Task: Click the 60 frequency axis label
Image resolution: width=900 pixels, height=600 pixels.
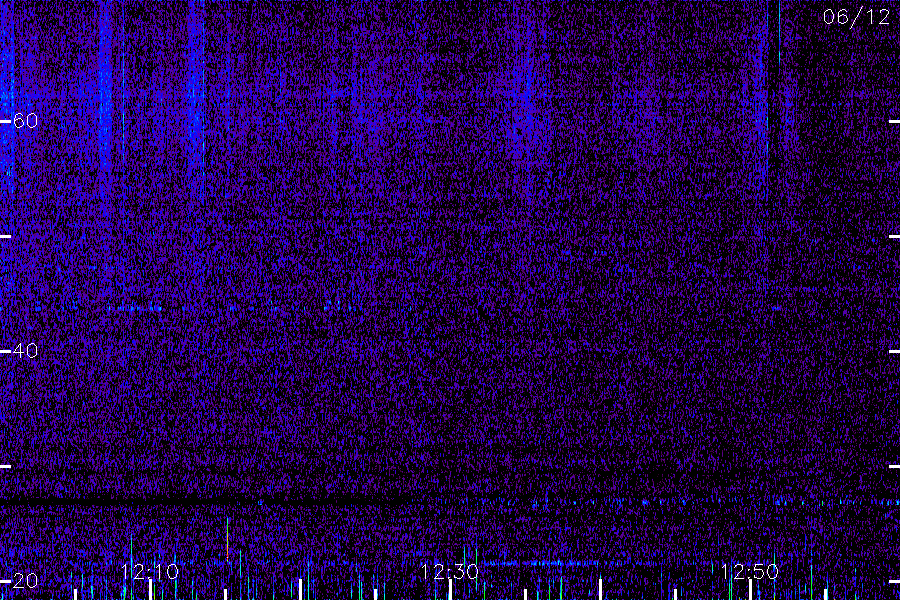Action: (25, 121)
